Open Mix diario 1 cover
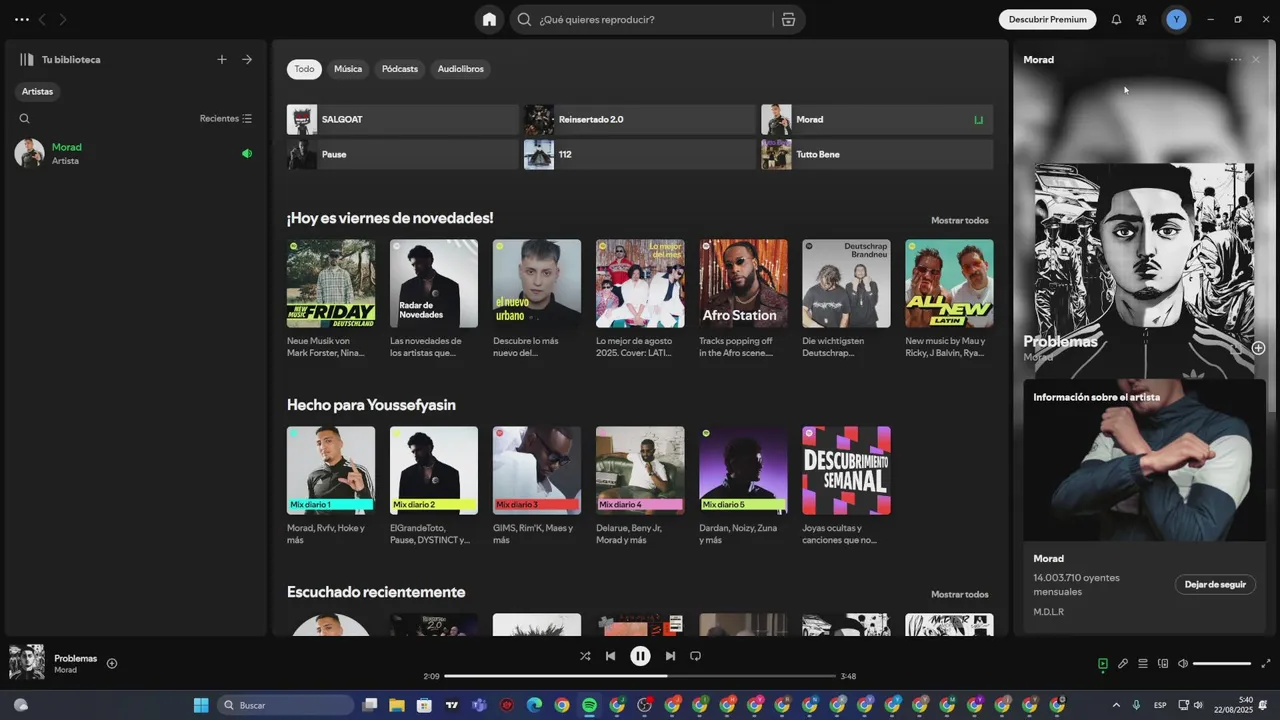Screen dimensions: 1280x720 331,470
